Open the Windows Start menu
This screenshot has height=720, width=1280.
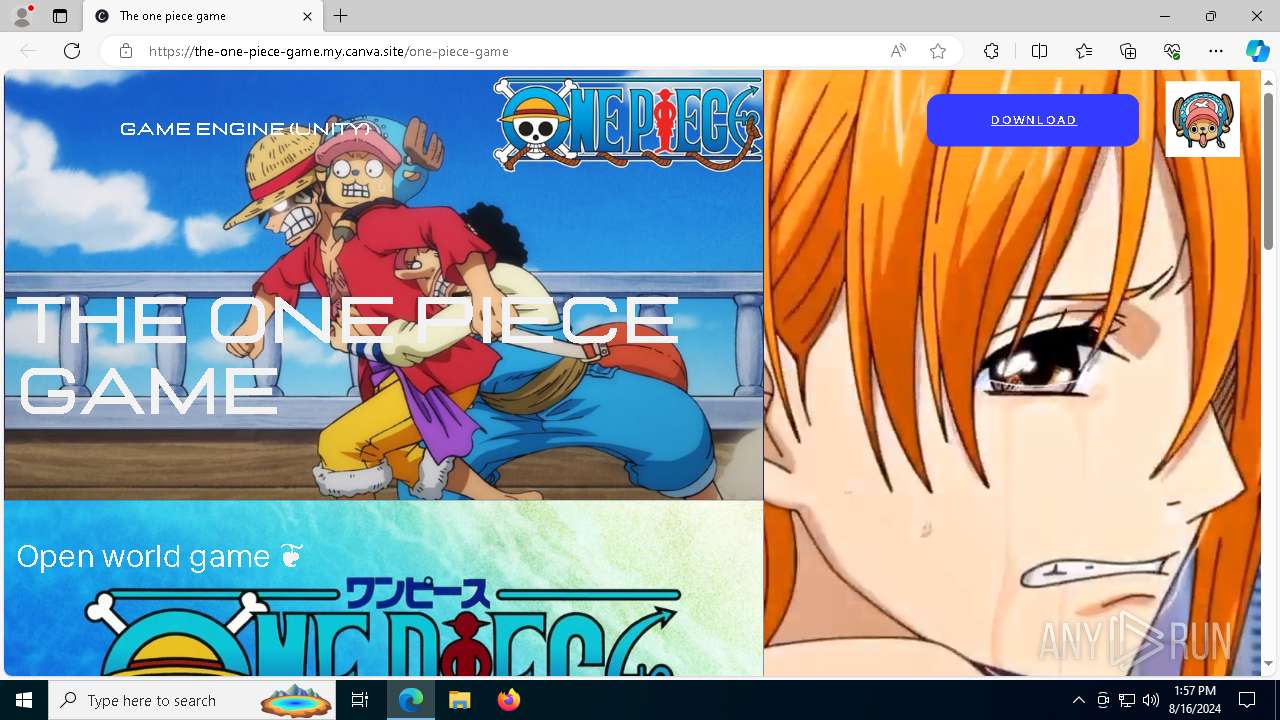point(24,700)
